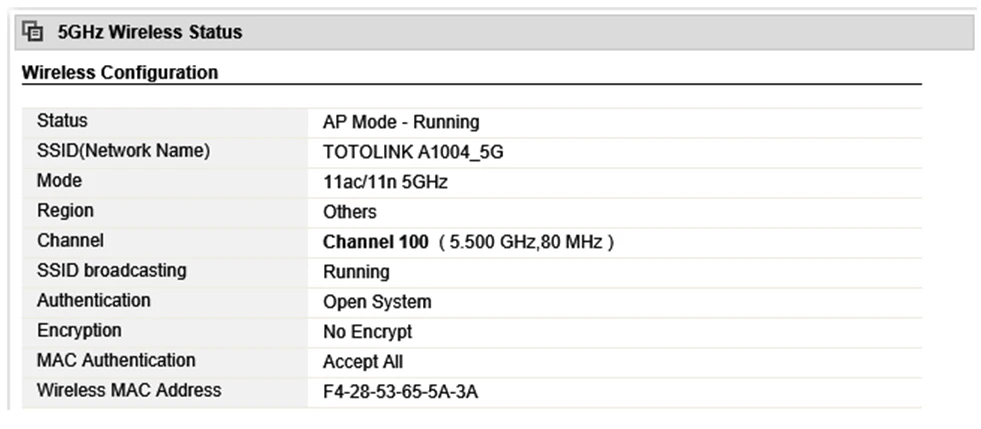981x429 pixels.
Task: Click the AP Mode - Running value
Action: tap(401, 122)
